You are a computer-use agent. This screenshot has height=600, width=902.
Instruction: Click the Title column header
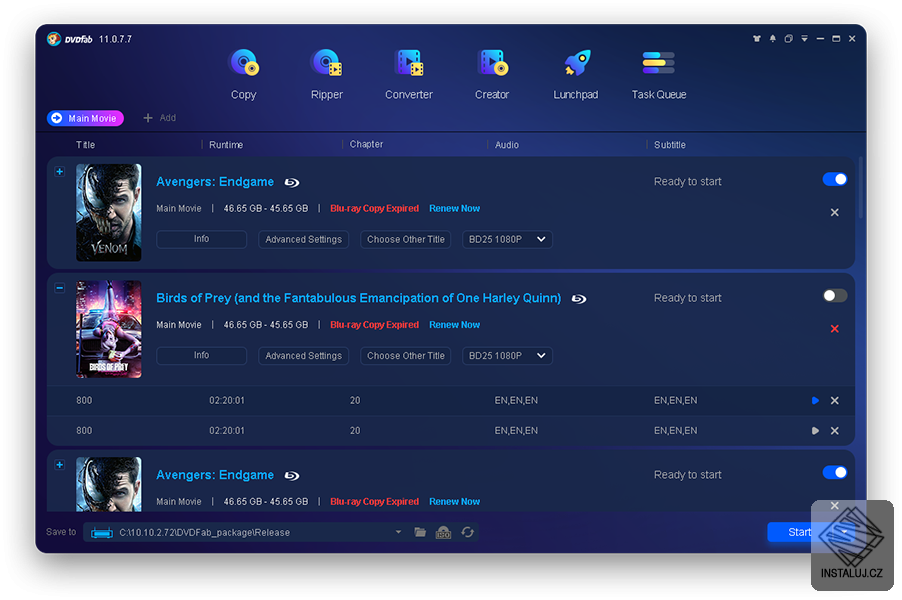(x=86, y=145)
